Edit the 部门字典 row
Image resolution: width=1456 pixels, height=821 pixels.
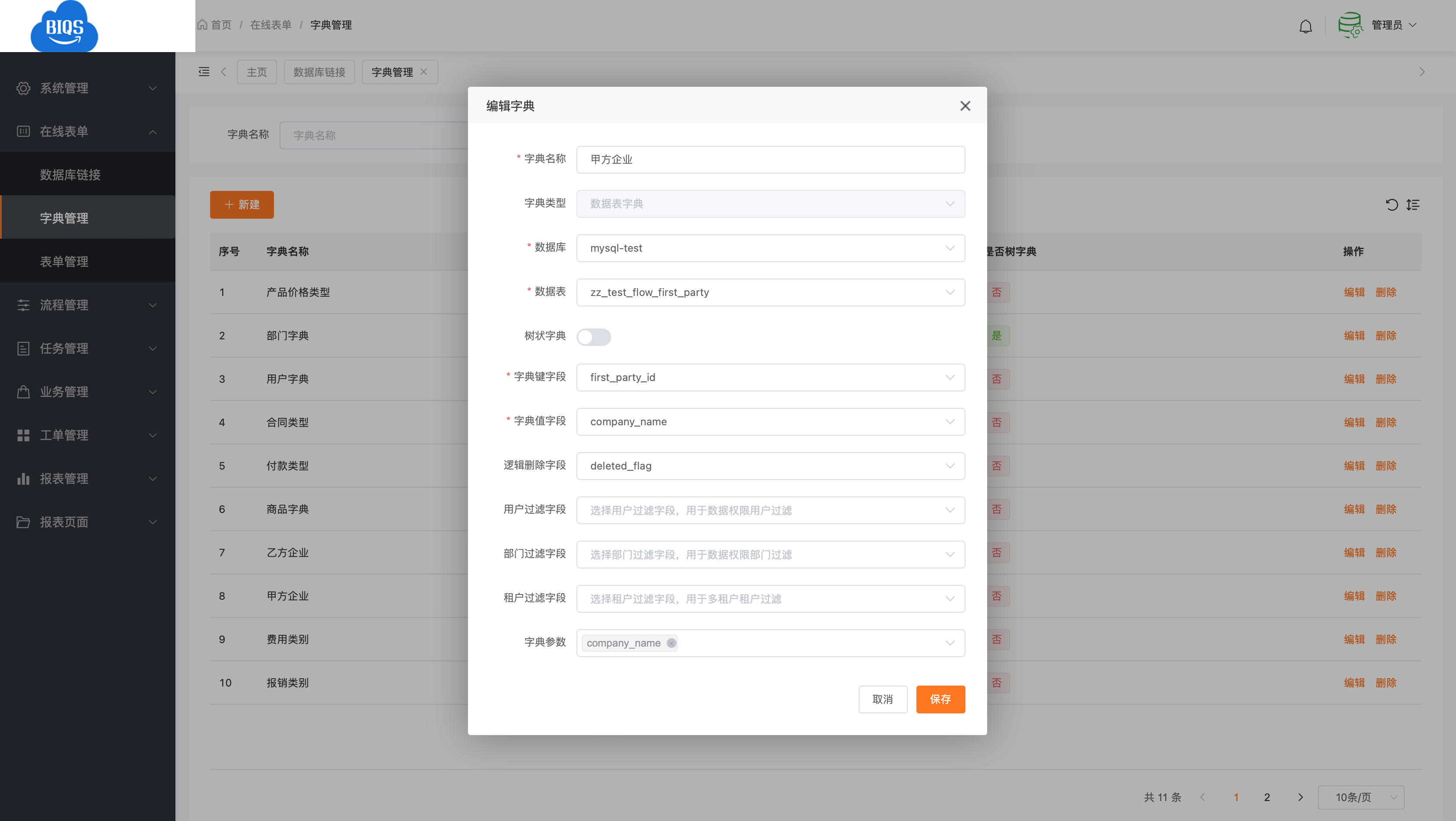1354,335
